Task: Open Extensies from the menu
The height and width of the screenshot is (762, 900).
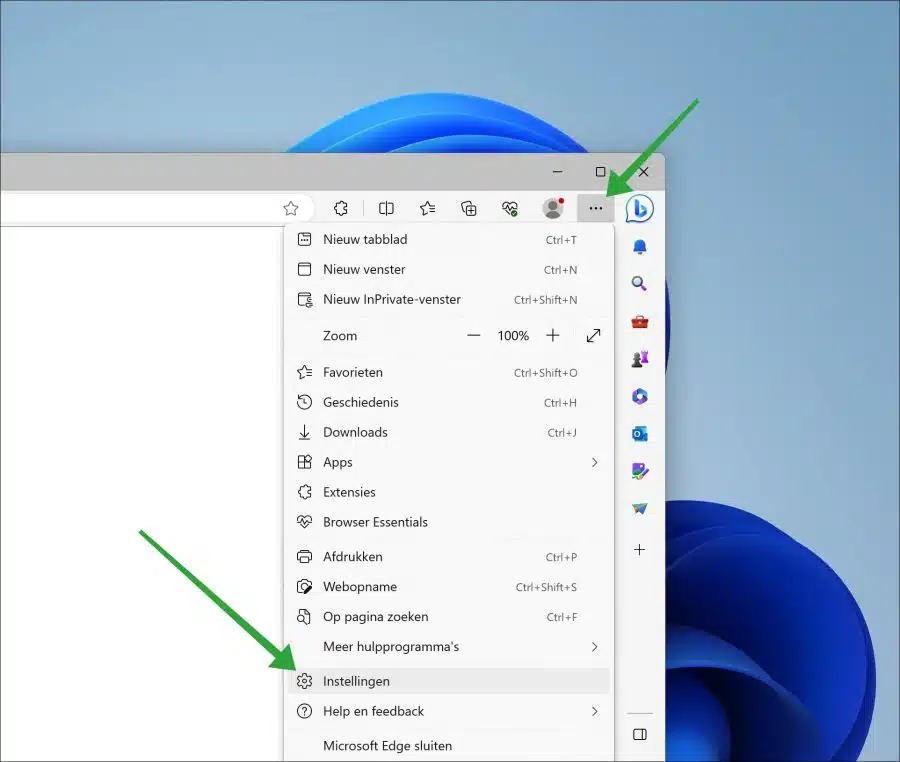Action: [x=449, y=492]
